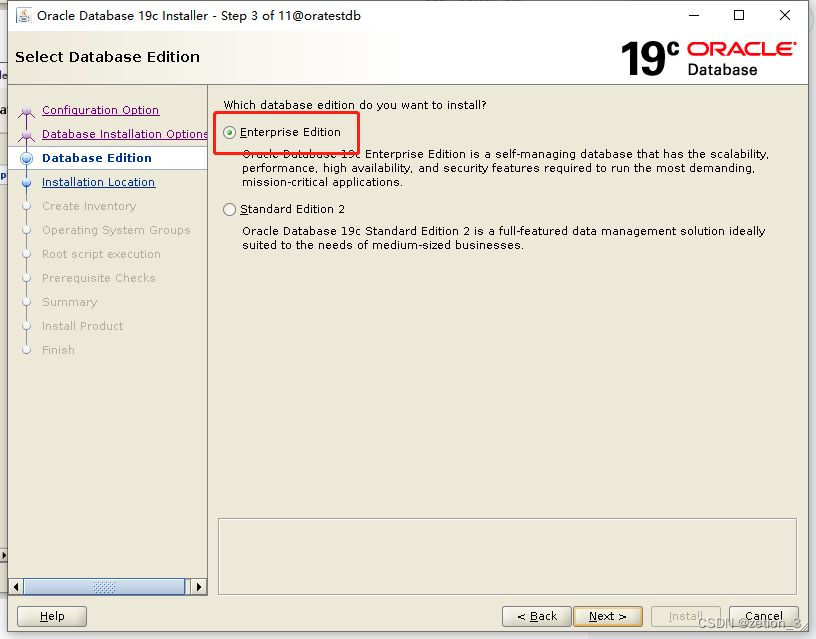Click the Operating System Groups step label
Viewport: 816px width, 639px height.
point(116,230)
